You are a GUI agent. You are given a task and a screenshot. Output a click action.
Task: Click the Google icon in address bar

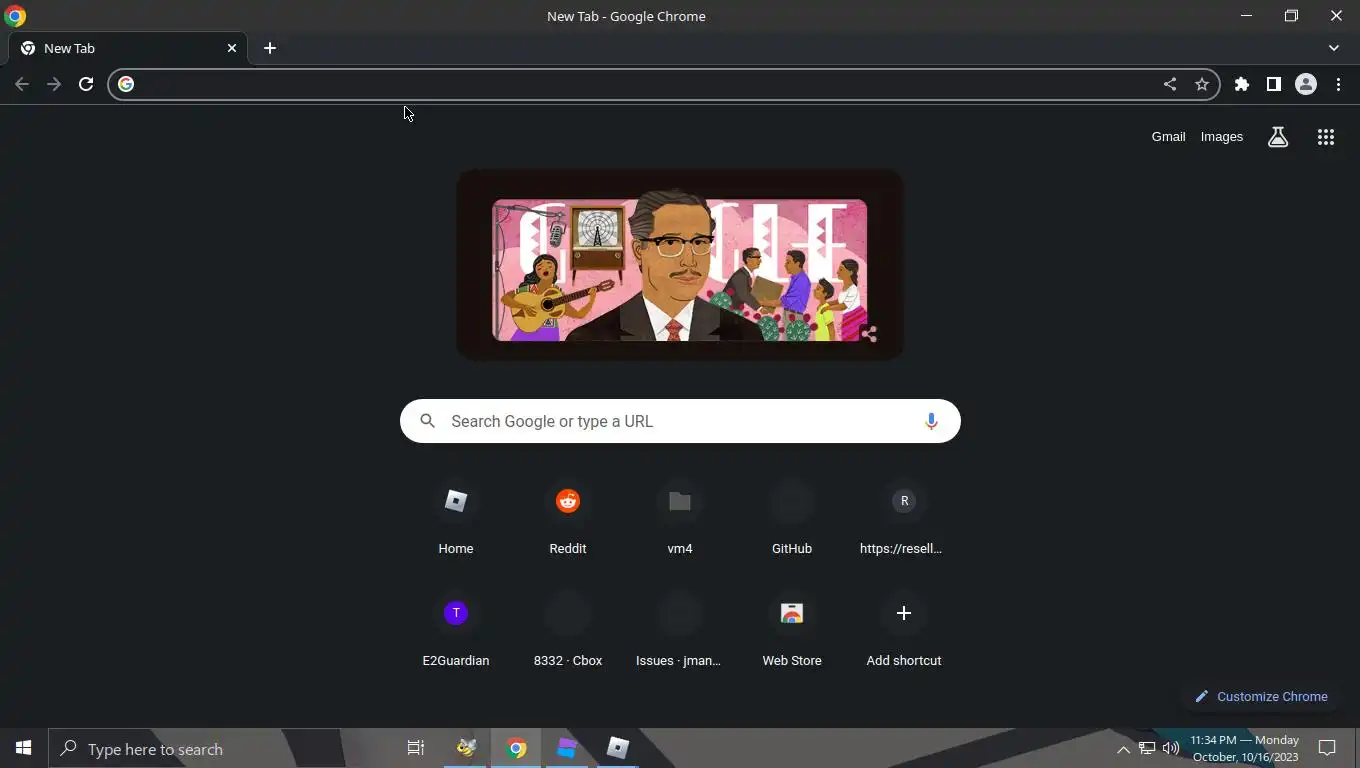[x=126, y=84]
